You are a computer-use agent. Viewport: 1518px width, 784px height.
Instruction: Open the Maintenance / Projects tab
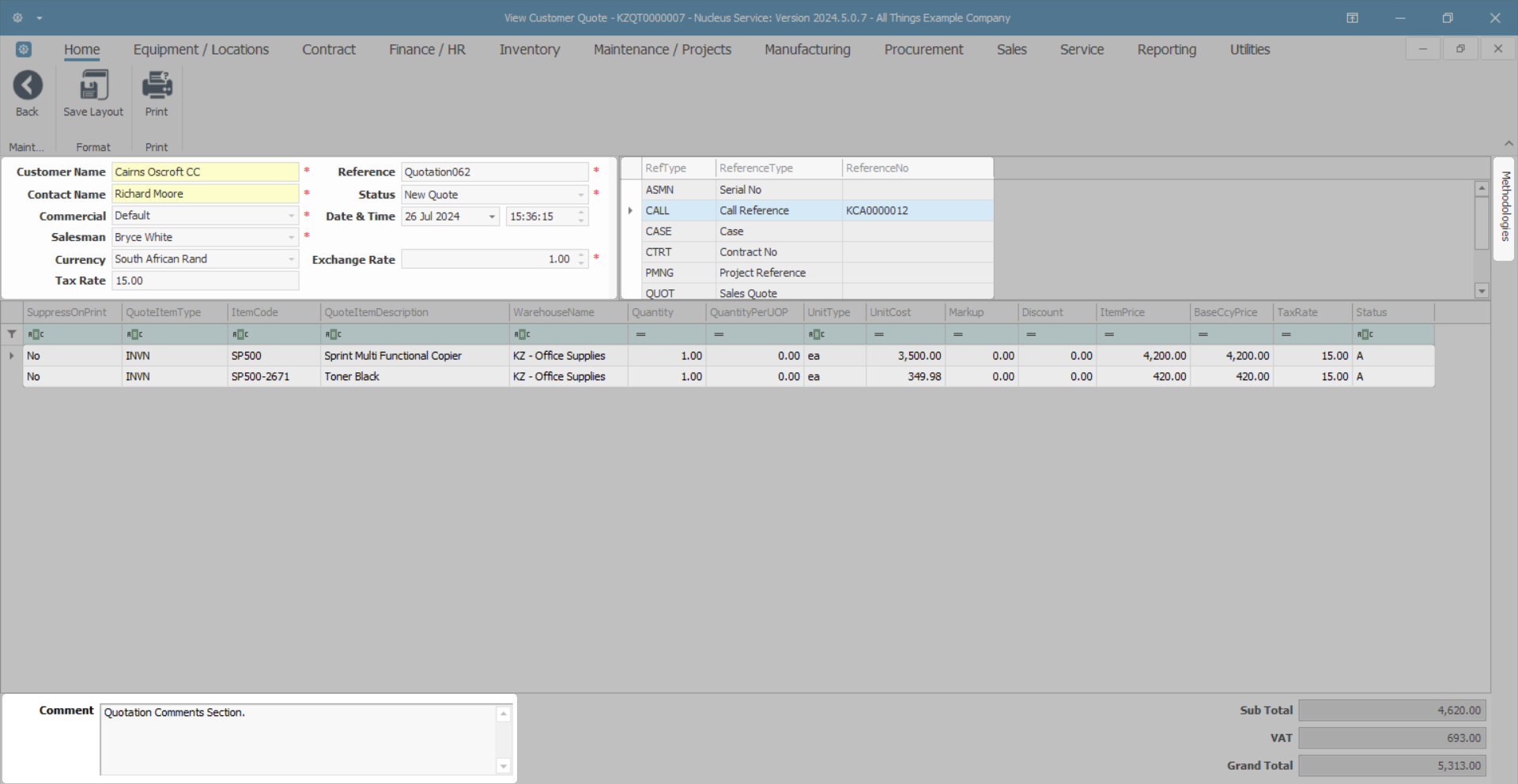point(663,49)
